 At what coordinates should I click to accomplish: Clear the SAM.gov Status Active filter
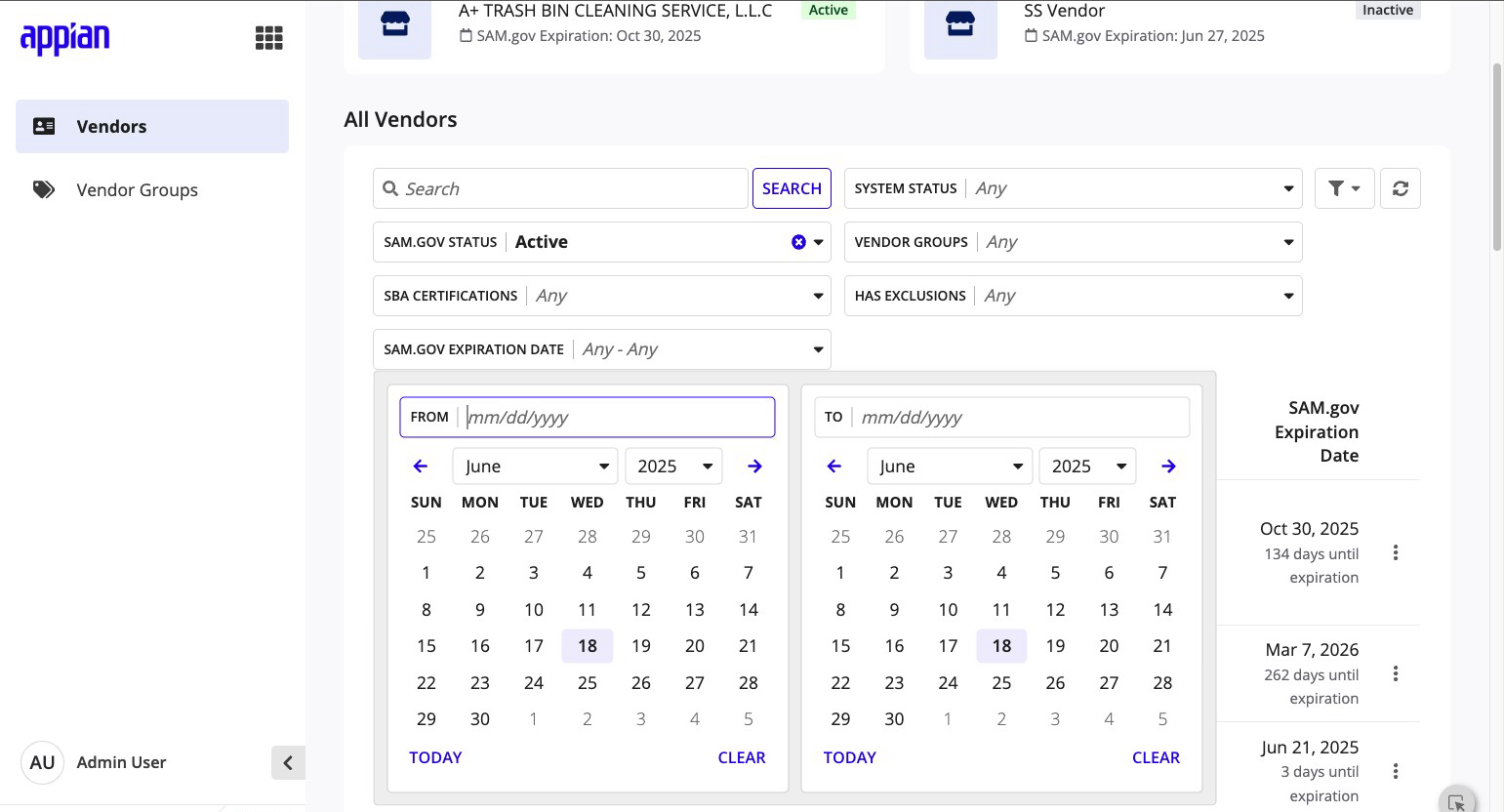point(798,242)
